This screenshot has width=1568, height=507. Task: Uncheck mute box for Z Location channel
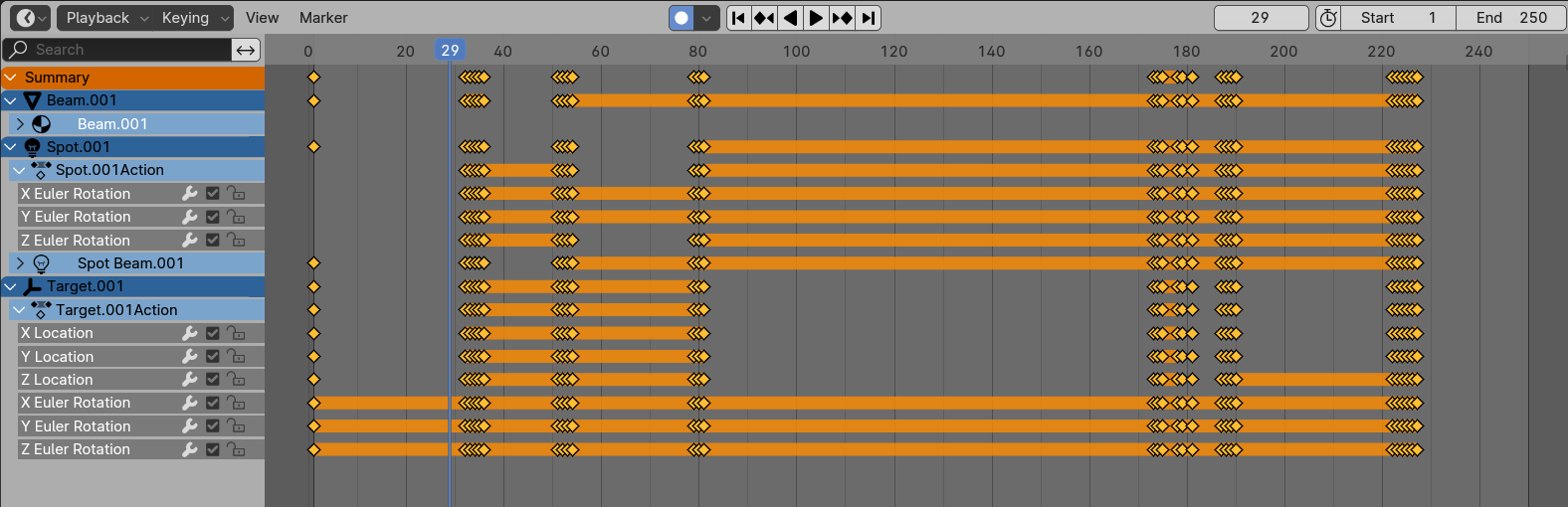[x=213, y=380]
